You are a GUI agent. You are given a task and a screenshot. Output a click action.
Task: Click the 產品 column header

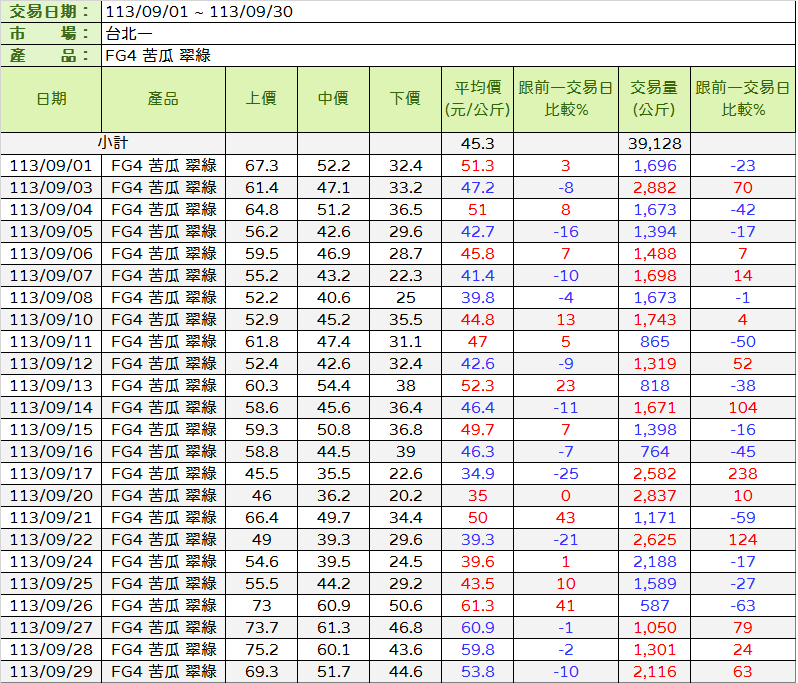[163, 99]
